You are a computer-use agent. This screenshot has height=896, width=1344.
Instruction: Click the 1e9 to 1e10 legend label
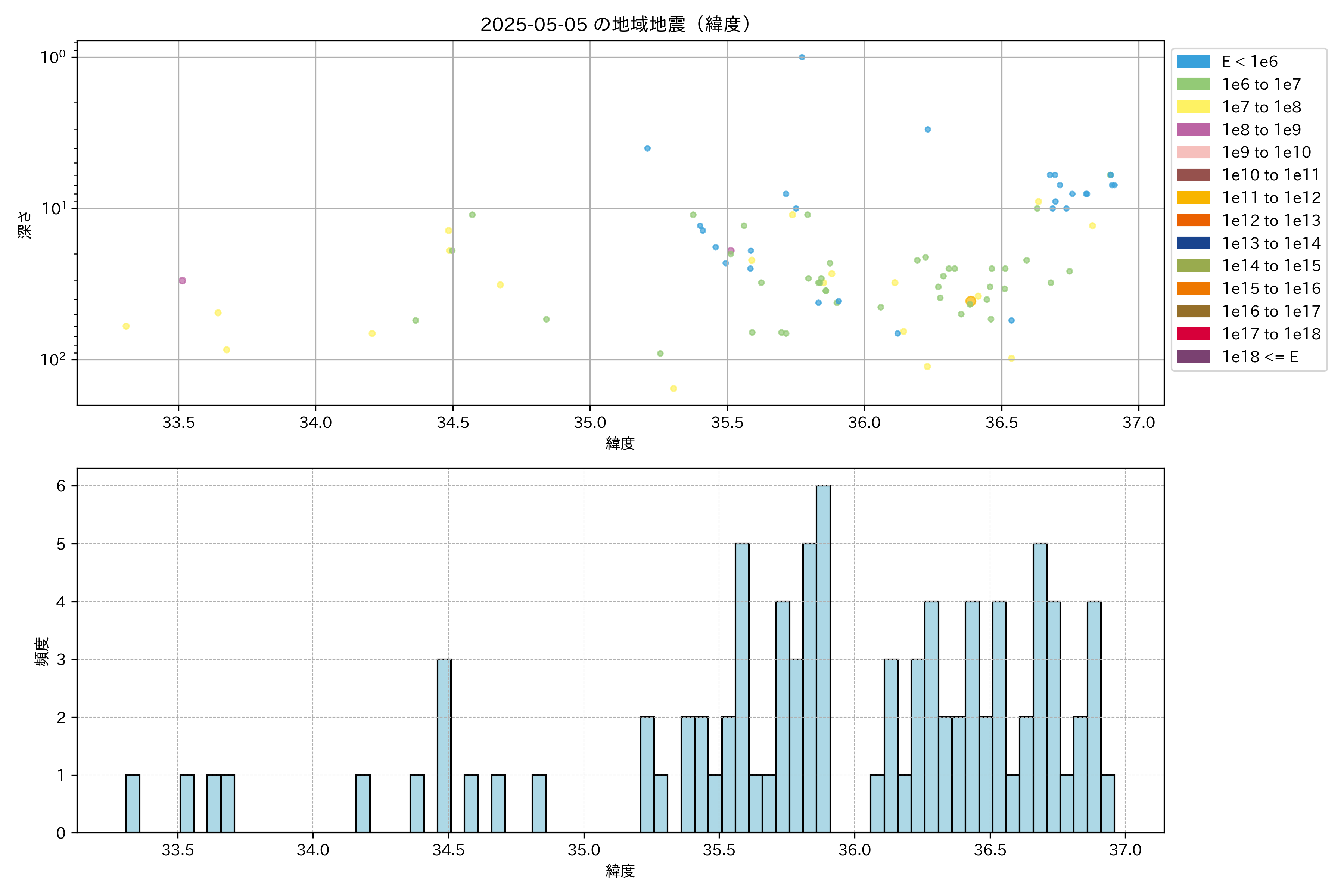click(x=1266, y=153)
